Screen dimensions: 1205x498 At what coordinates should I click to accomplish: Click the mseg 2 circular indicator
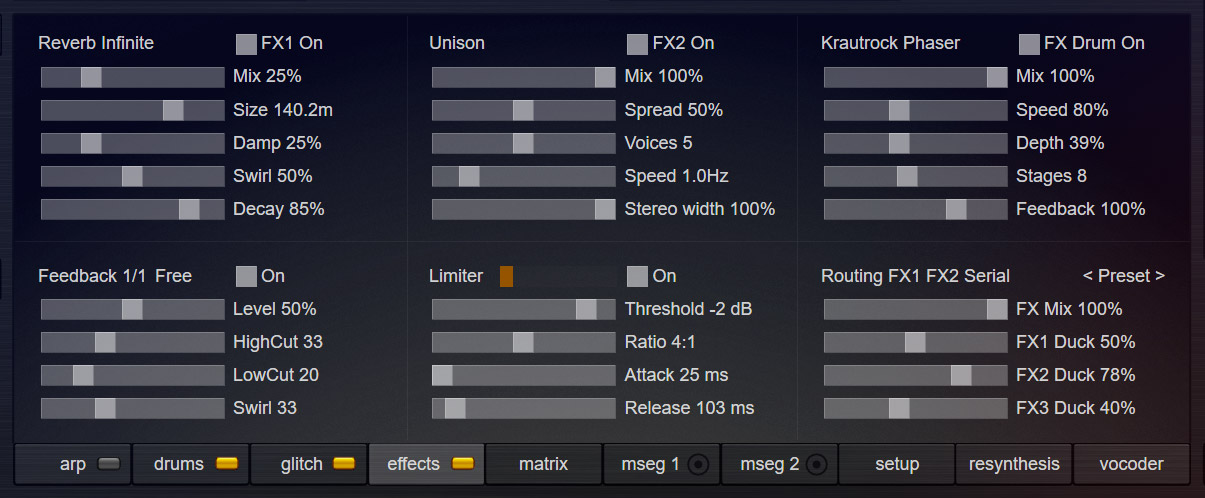817,464
